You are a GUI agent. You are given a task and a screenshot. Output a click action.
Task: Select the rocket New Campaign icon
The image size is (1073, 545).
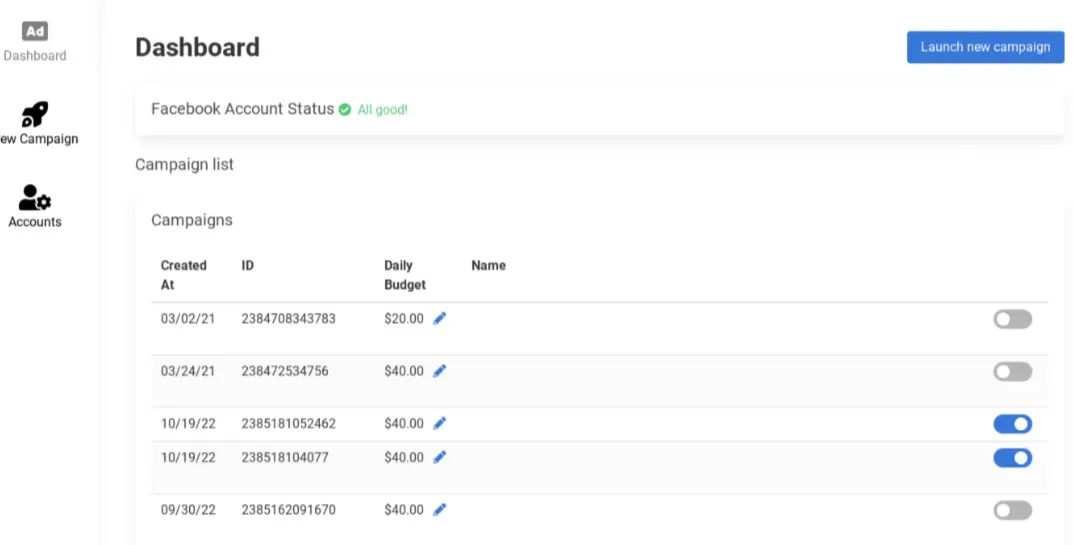coord(35,114)
